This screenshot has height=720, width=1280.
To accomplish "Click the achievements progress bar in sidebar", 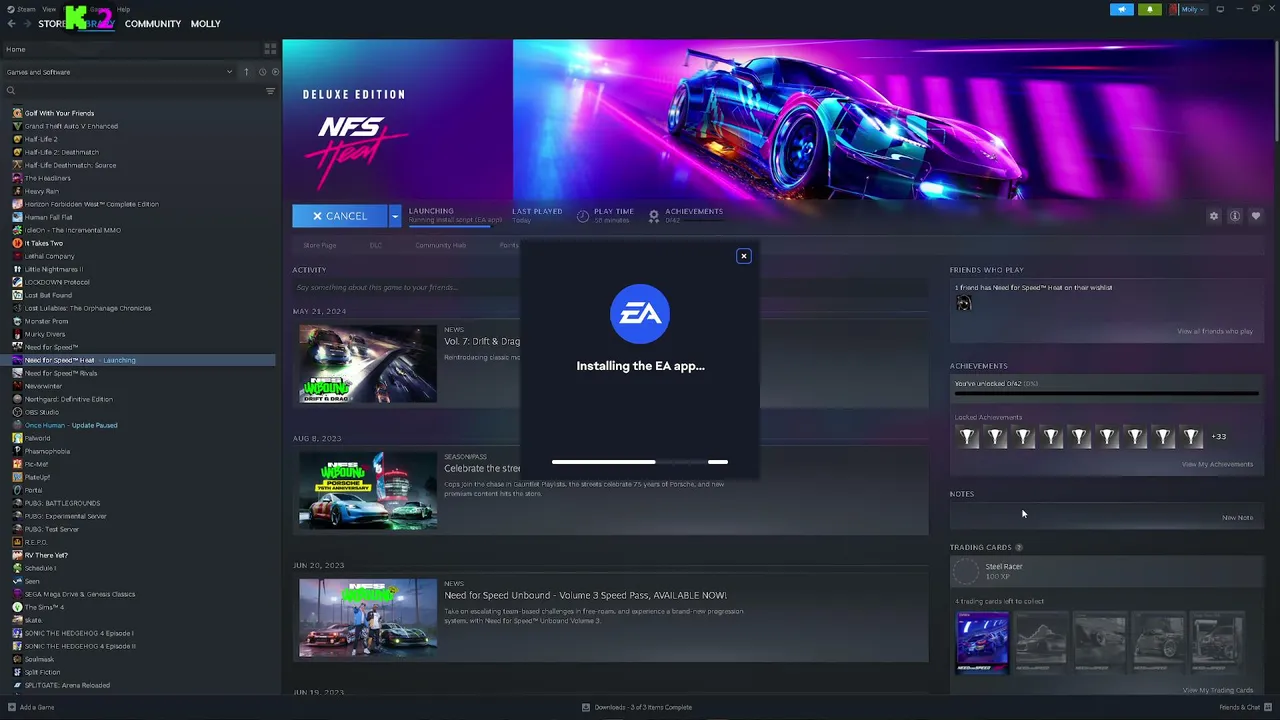I will tap(1106, 393).
